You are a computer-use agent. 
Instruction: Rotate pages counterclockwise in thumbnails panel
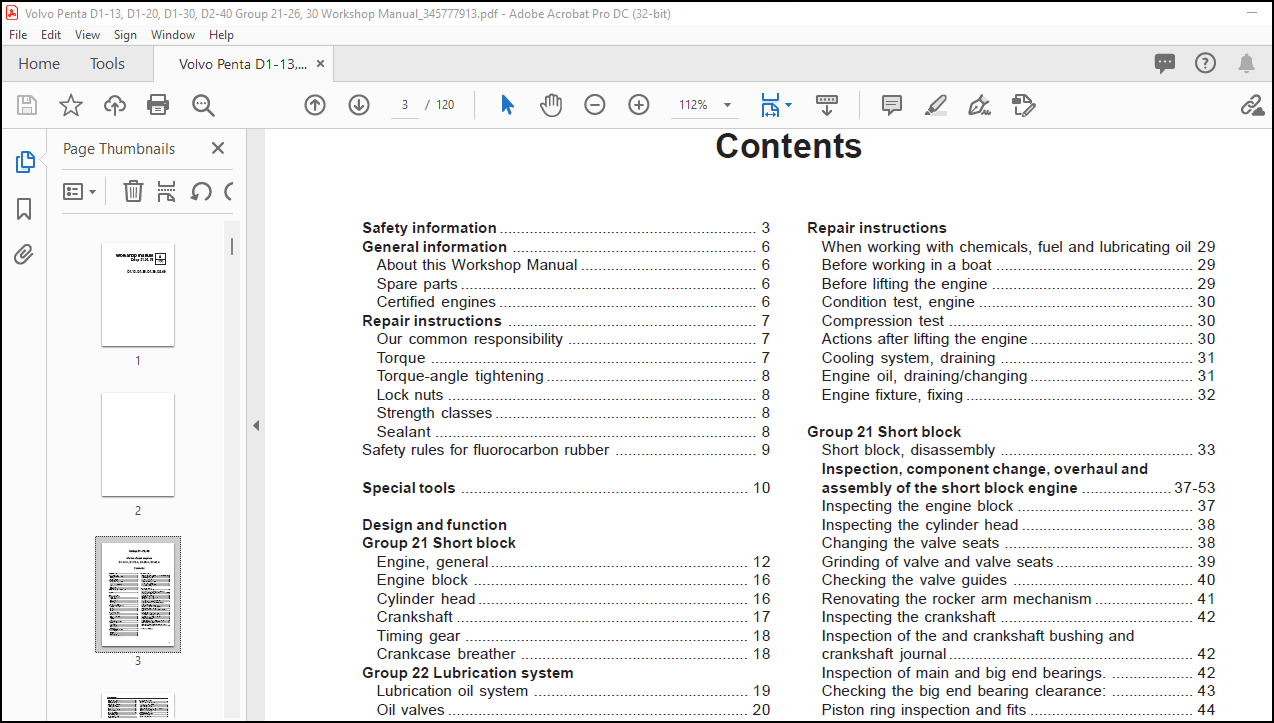(x=201, y=191)
